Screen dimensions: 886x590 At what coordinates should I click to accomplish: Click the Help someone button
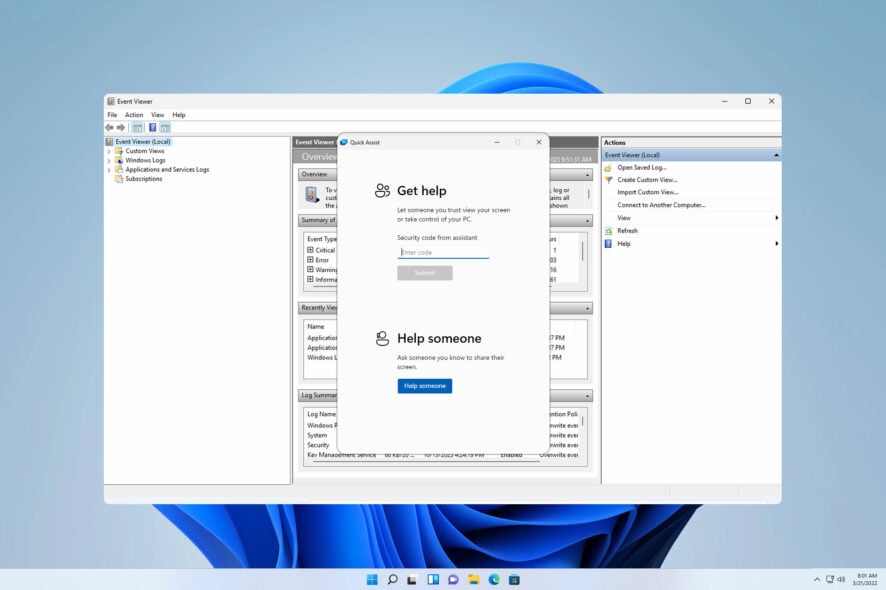click(x=424, y=385)
